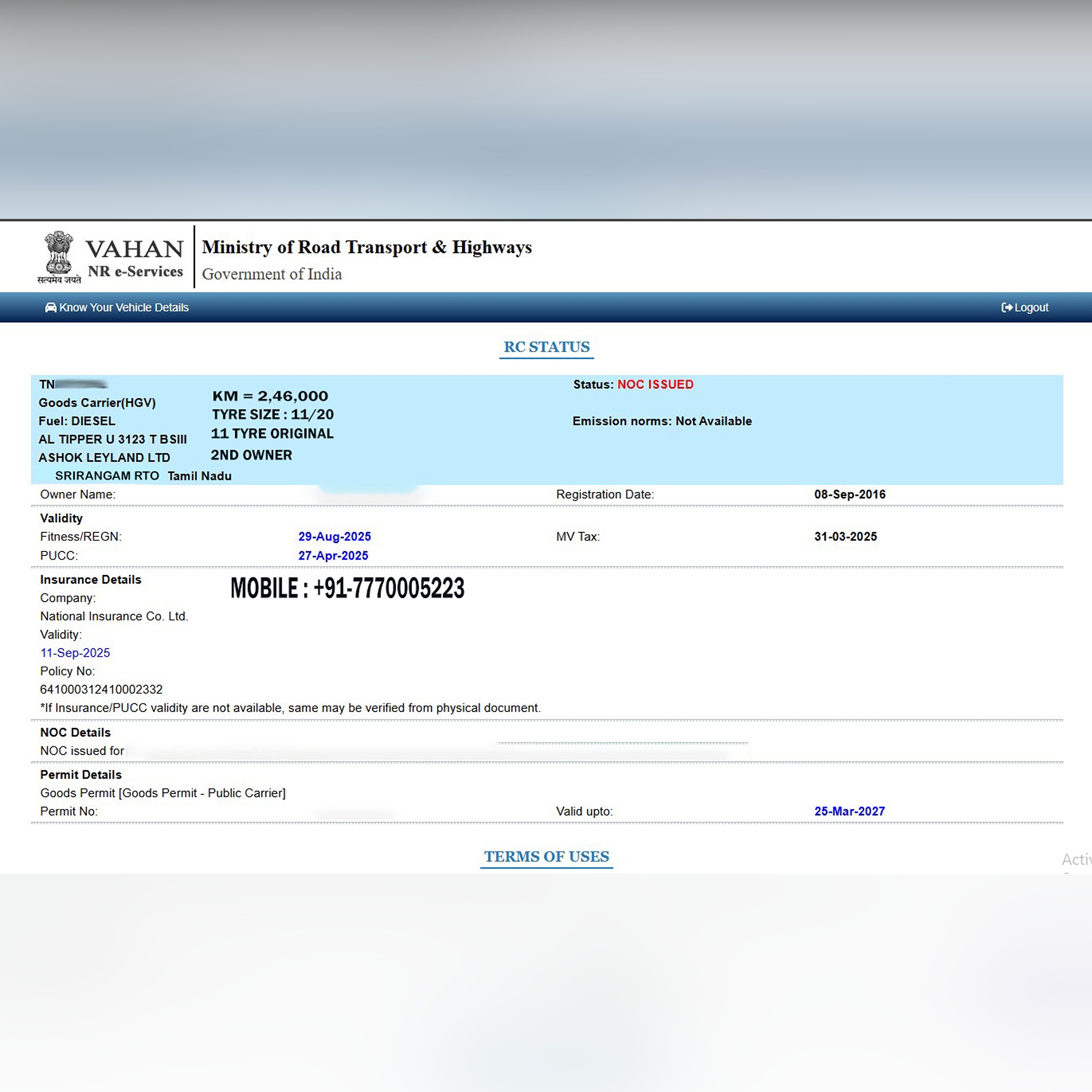Select ASHOK LEYLAND LTD text

(104, 457)
